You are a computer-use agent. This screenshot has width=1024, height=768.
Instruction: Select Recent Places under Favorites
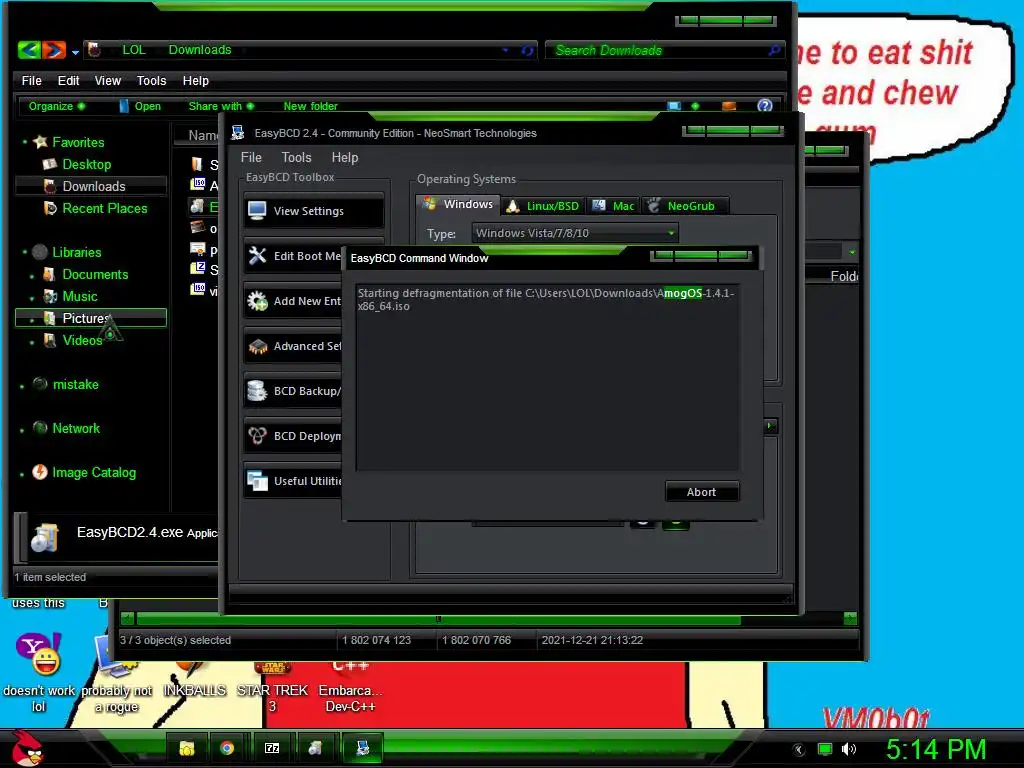pyautogui.click(x=104, y=208)
